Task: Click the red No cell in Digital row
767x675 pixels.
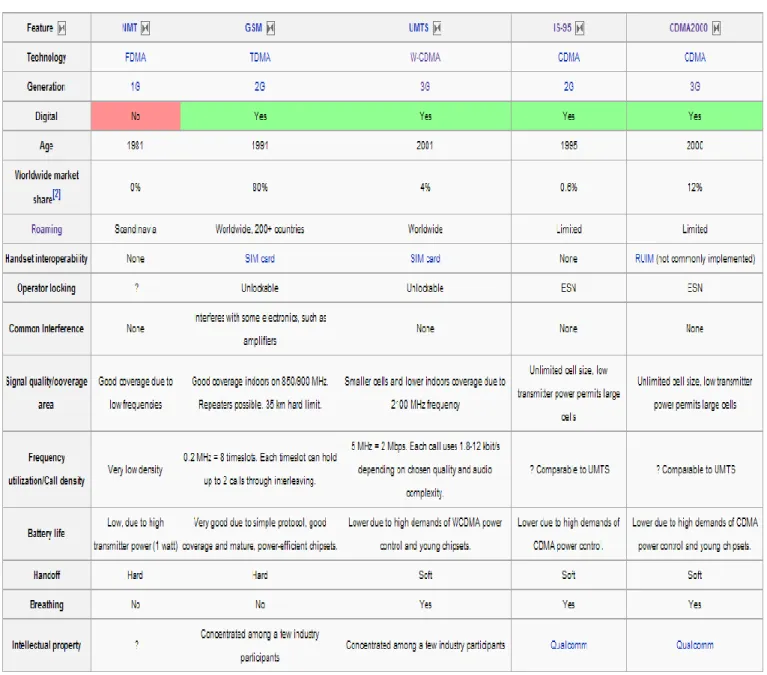Action: click(135, 116)
